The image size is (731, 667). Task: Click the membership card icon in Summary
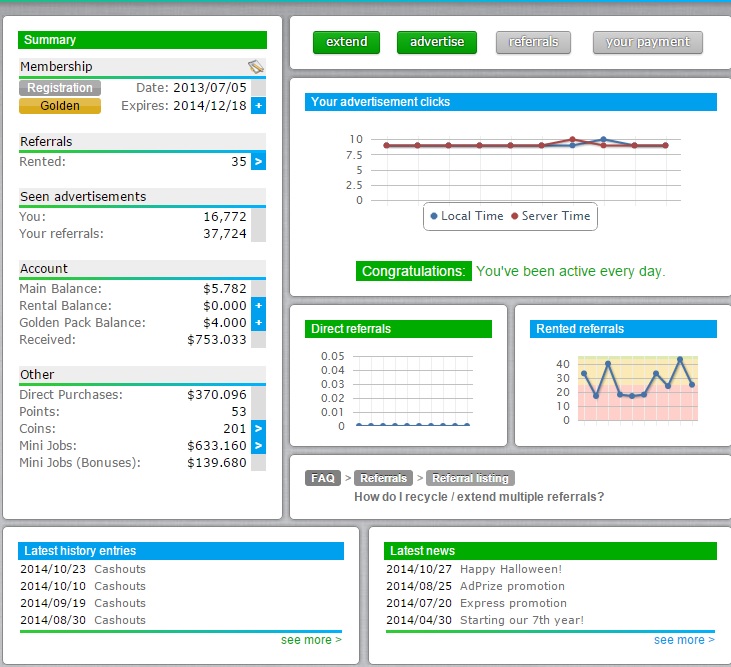pyautogui.click(x=257, y=67)
